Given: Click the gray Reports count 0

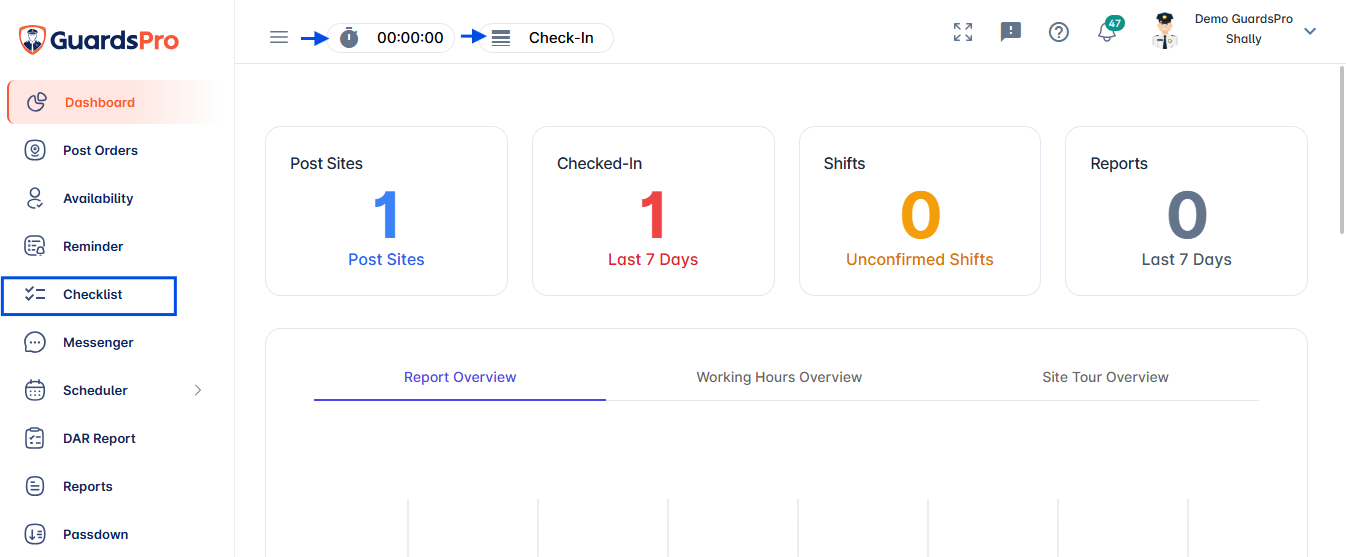Looking at the screenshot, I should pos(1187,214).
